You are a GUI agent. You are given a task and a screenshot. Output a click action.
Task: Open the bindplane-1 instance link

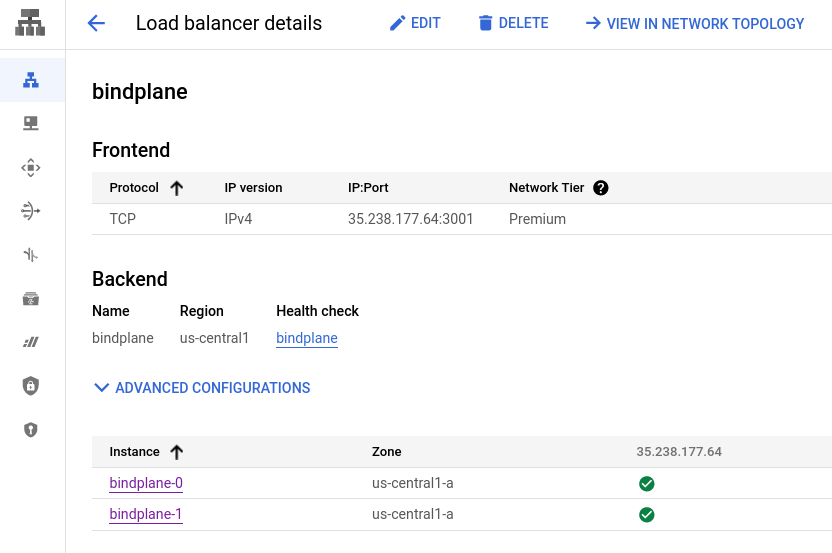point(146,514)
